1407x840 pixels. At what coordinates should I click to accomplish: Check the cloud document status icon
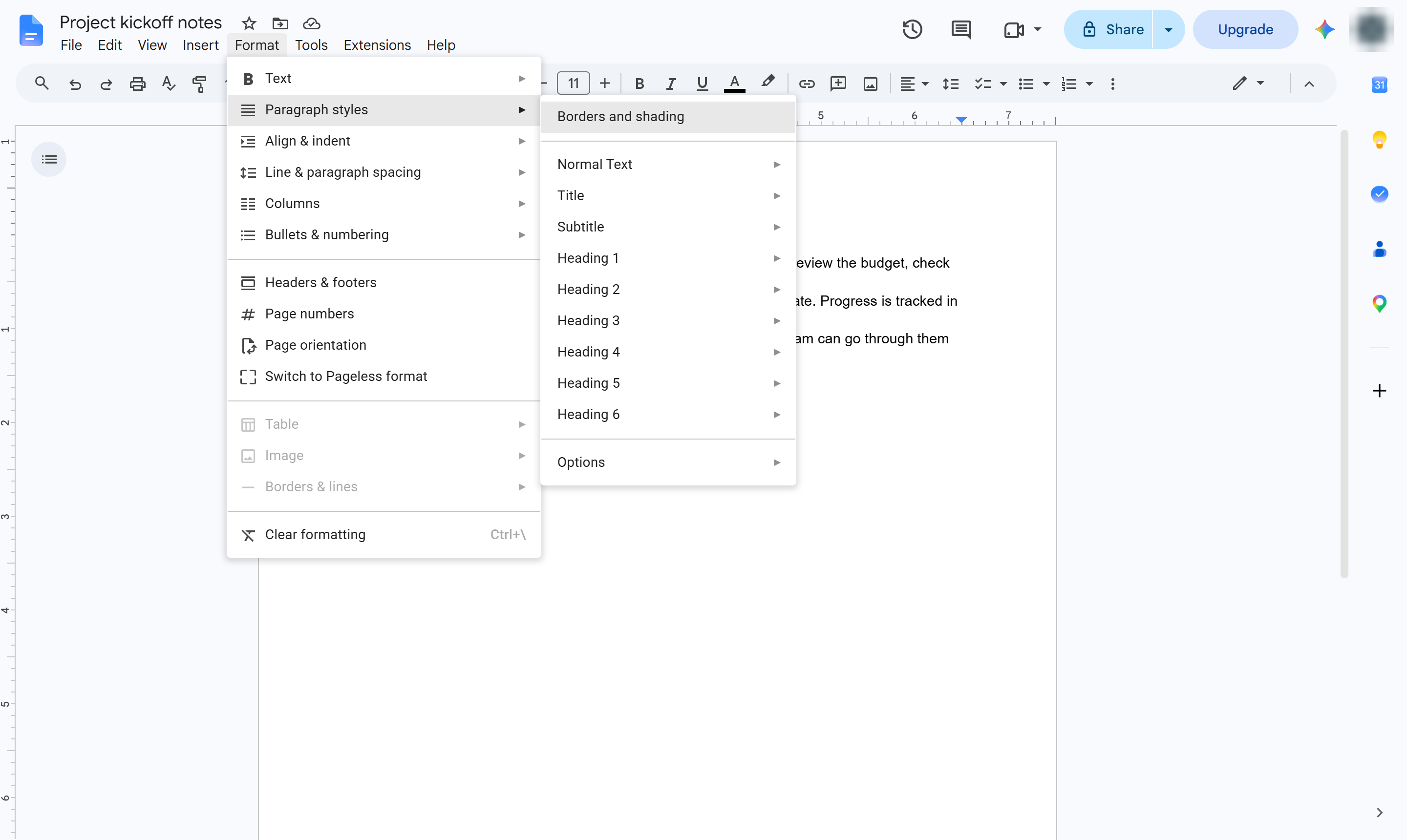point(311,23)
